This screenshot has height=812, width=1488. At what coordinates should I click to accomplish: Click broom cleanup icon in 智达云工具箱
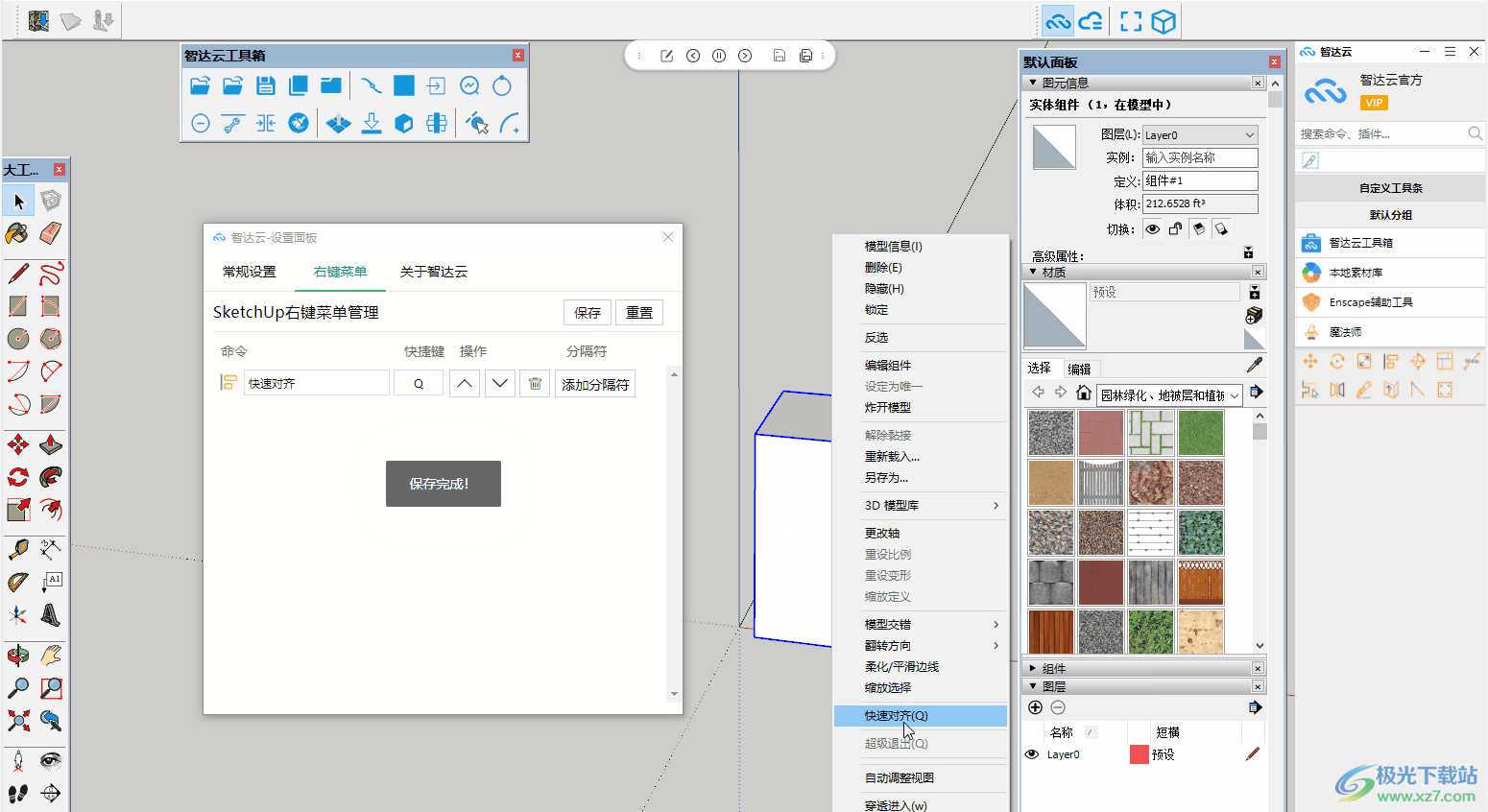(x=299, y=123)
